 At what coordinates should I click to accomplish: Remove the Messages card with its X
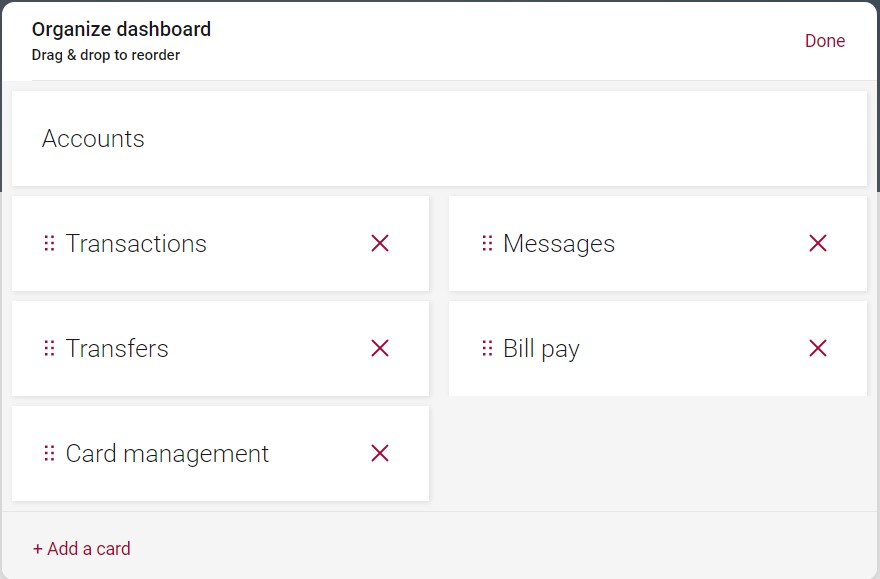pos(818,243)
